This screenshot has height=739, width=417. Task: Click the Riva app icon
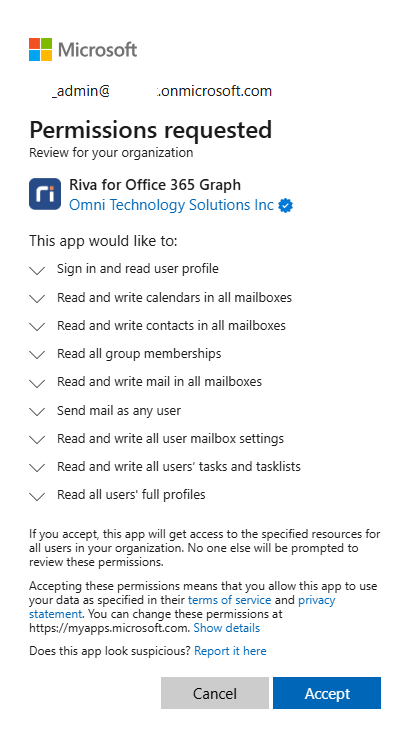pyautogui.click(x=45, y=194)
